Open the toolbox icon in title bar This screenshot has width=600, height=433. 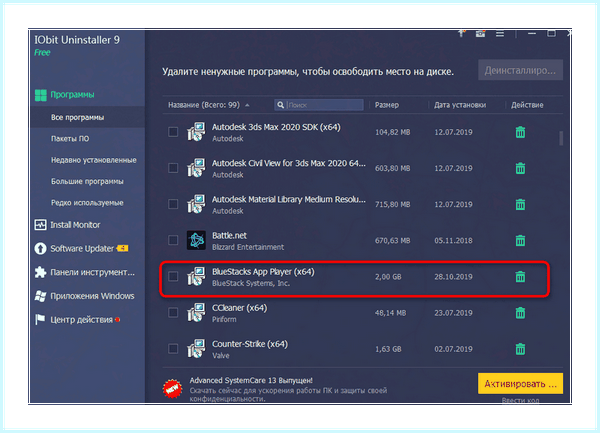click(x=480, y=34)
